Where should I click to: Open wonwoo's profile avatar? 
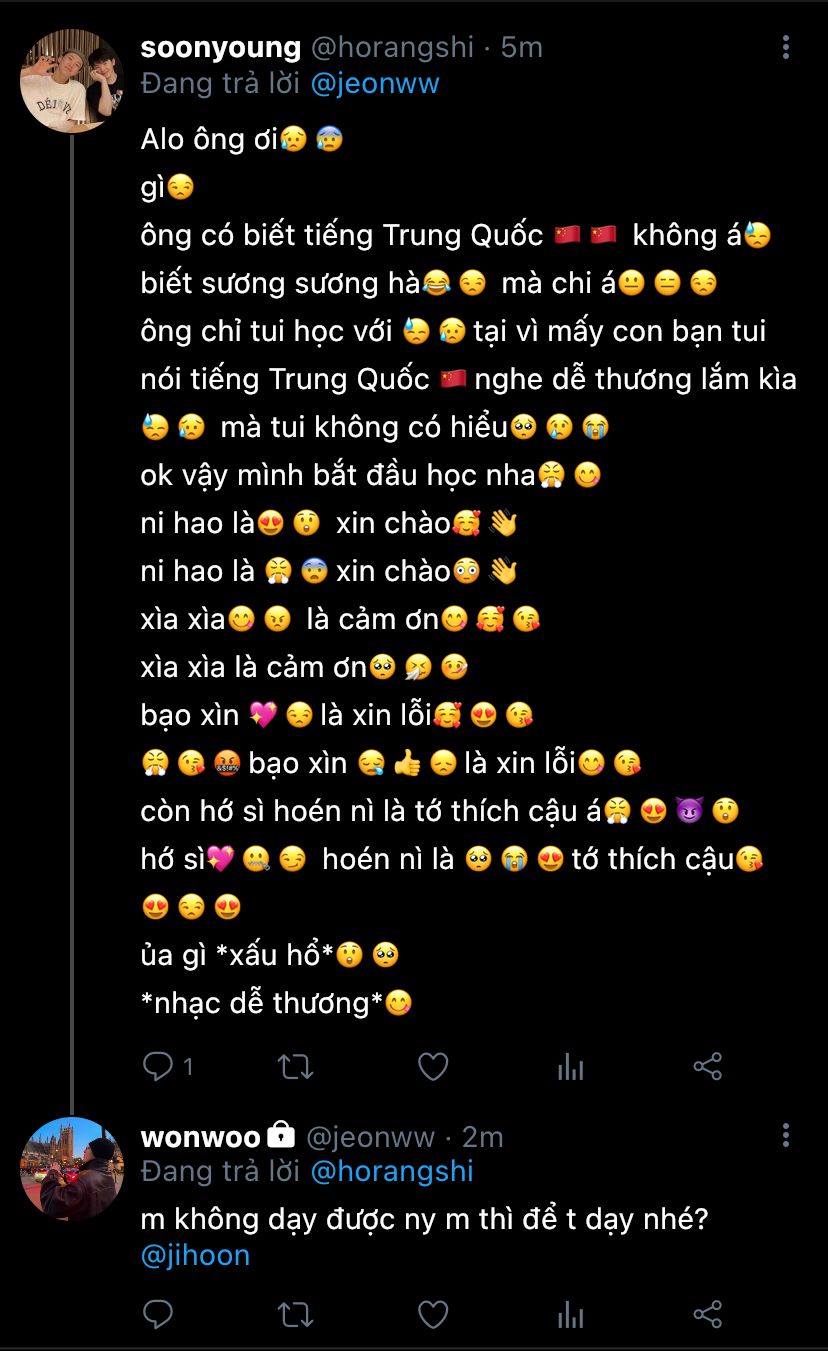coord(72,1169)
